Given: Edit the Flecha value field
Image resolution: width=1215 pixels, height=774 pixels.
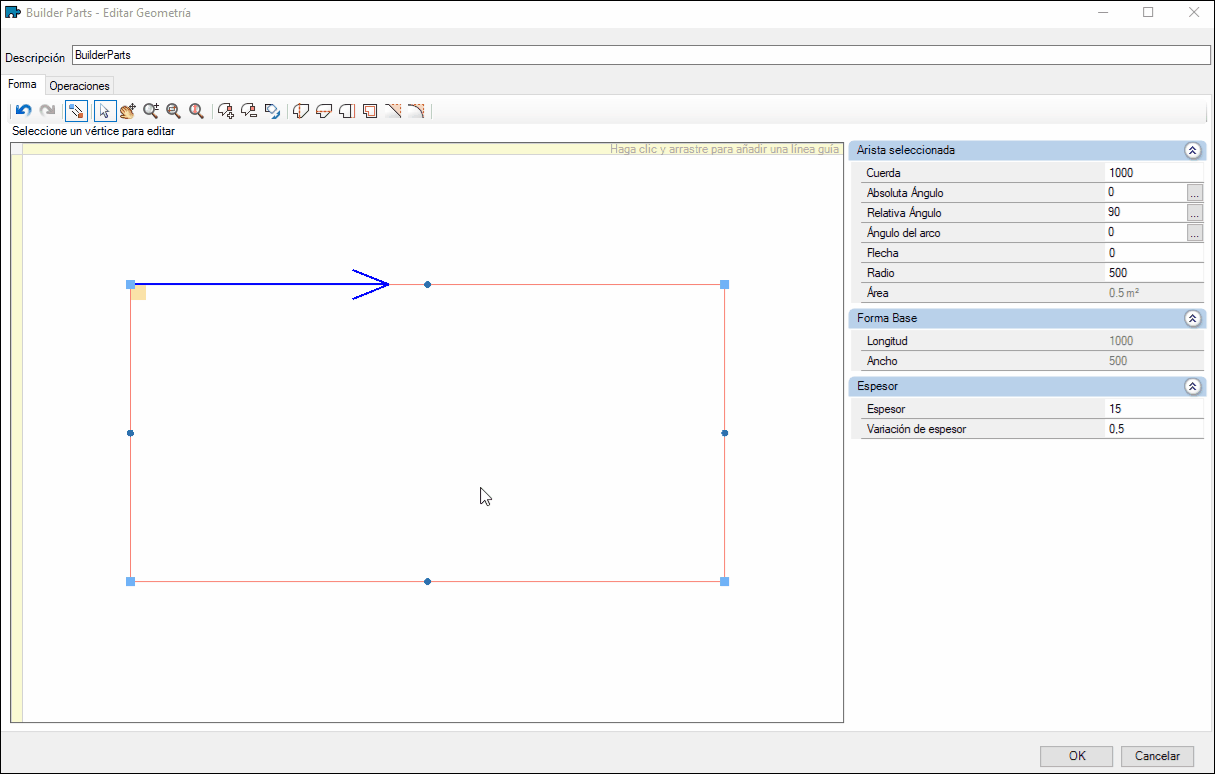Looking at the screenshot, I should [x=1154, y=253].
